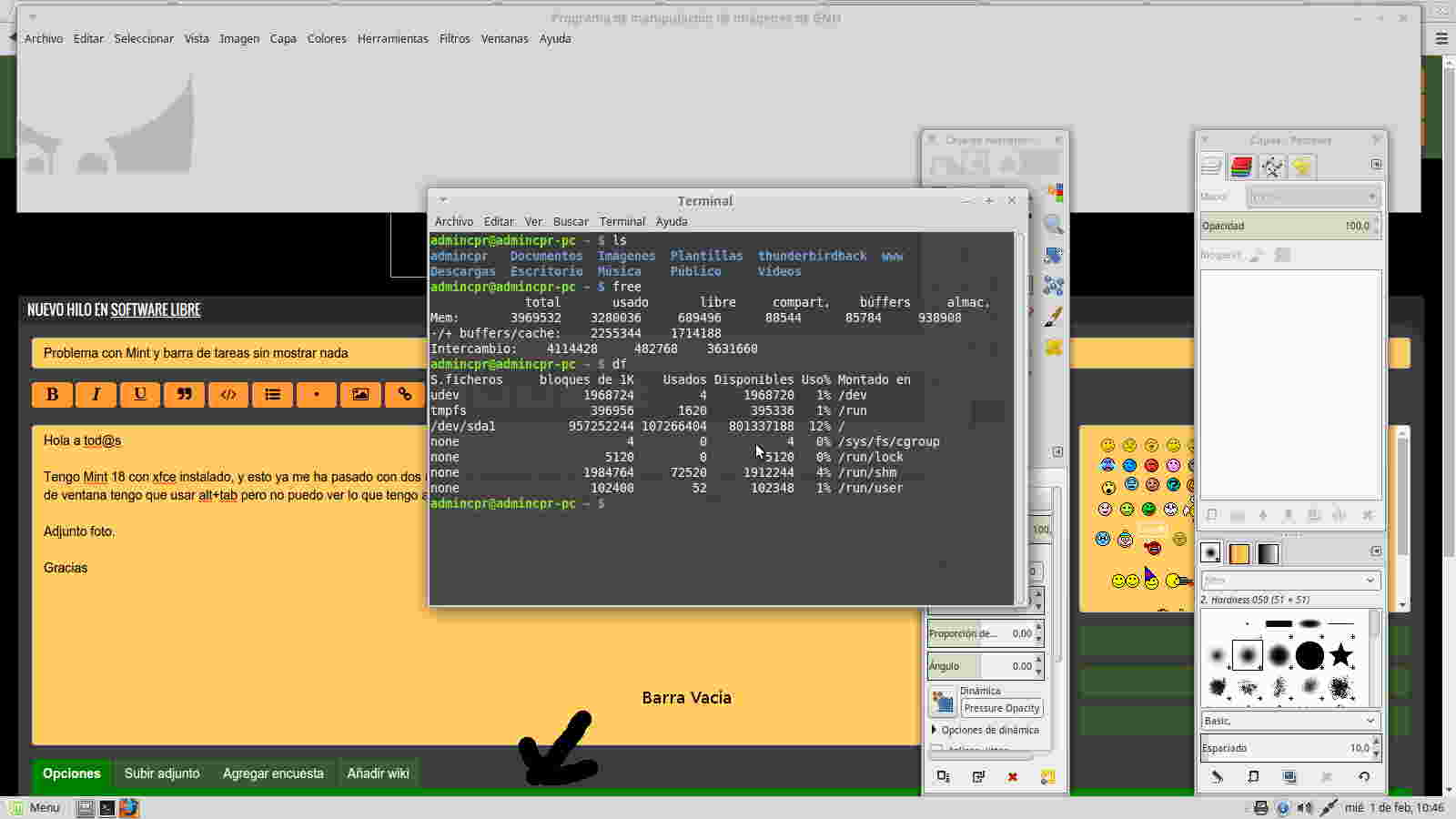Open the Basic brush tag dropdown
The image size is (1456, 819).
point(1289,721)
